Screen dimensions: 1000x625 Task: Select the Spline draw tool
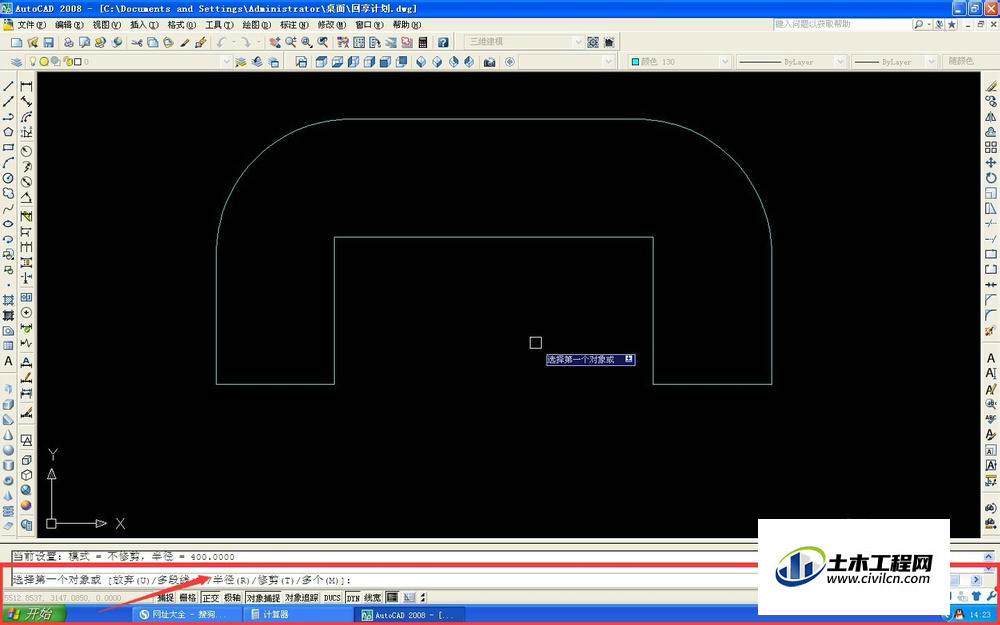click(8, 209)
